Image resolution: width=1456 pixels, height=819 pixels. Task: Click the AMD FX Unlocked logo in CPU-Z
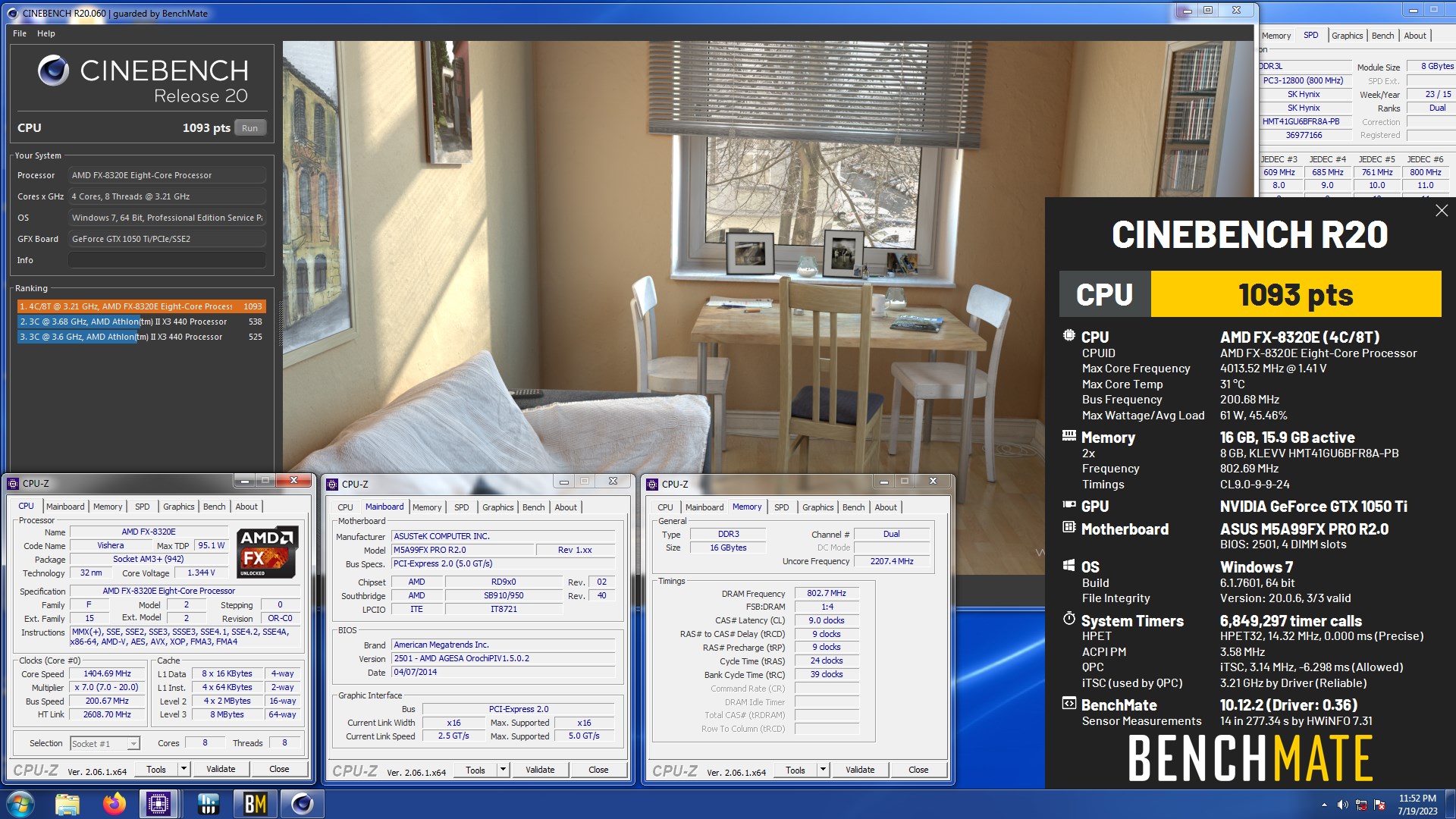coord(266,553)
